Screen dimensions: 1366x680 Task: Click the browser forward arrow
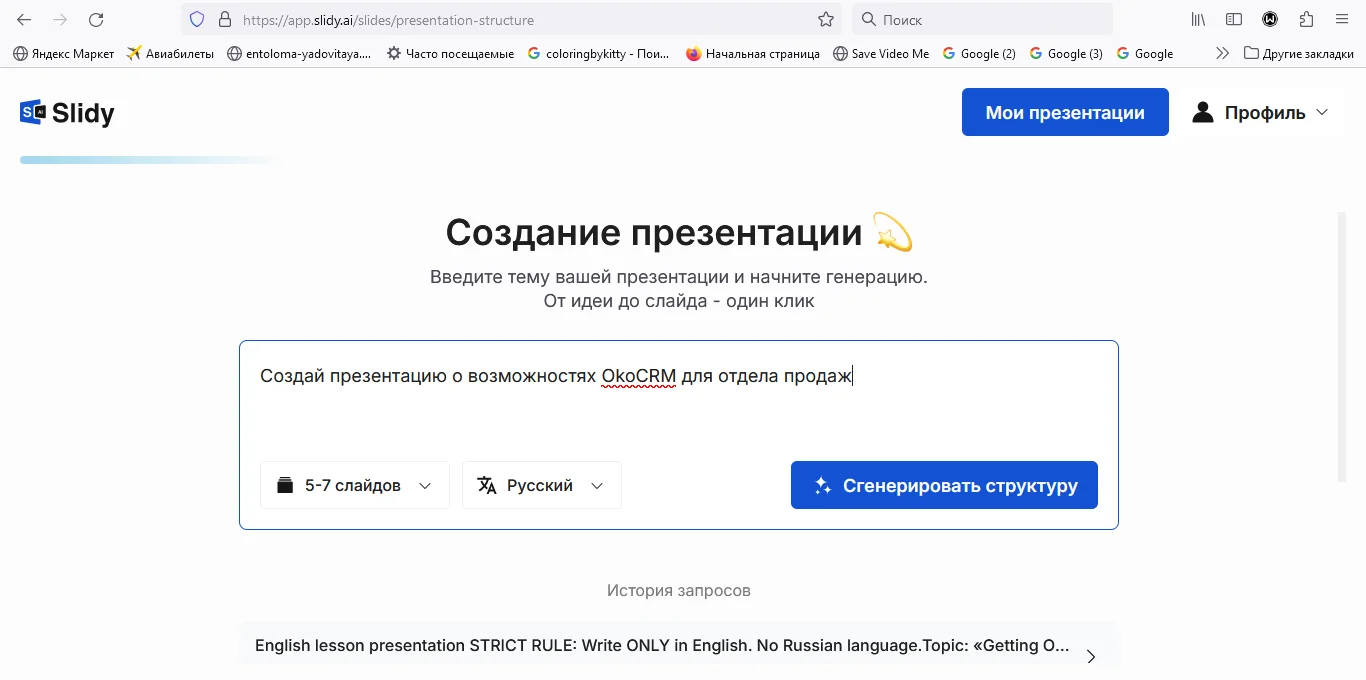[x=60, y=19]
